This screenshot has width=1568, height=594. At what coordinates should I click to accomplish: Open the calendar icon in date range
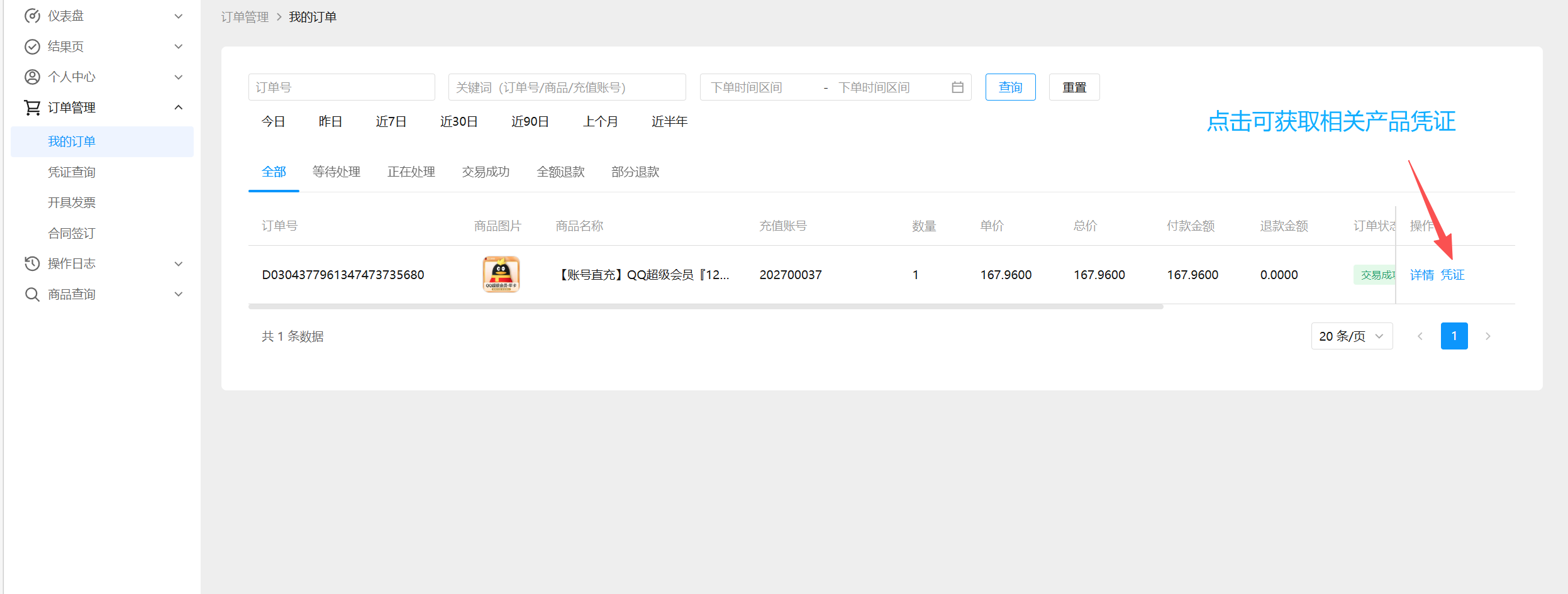[x=957, y=87]
